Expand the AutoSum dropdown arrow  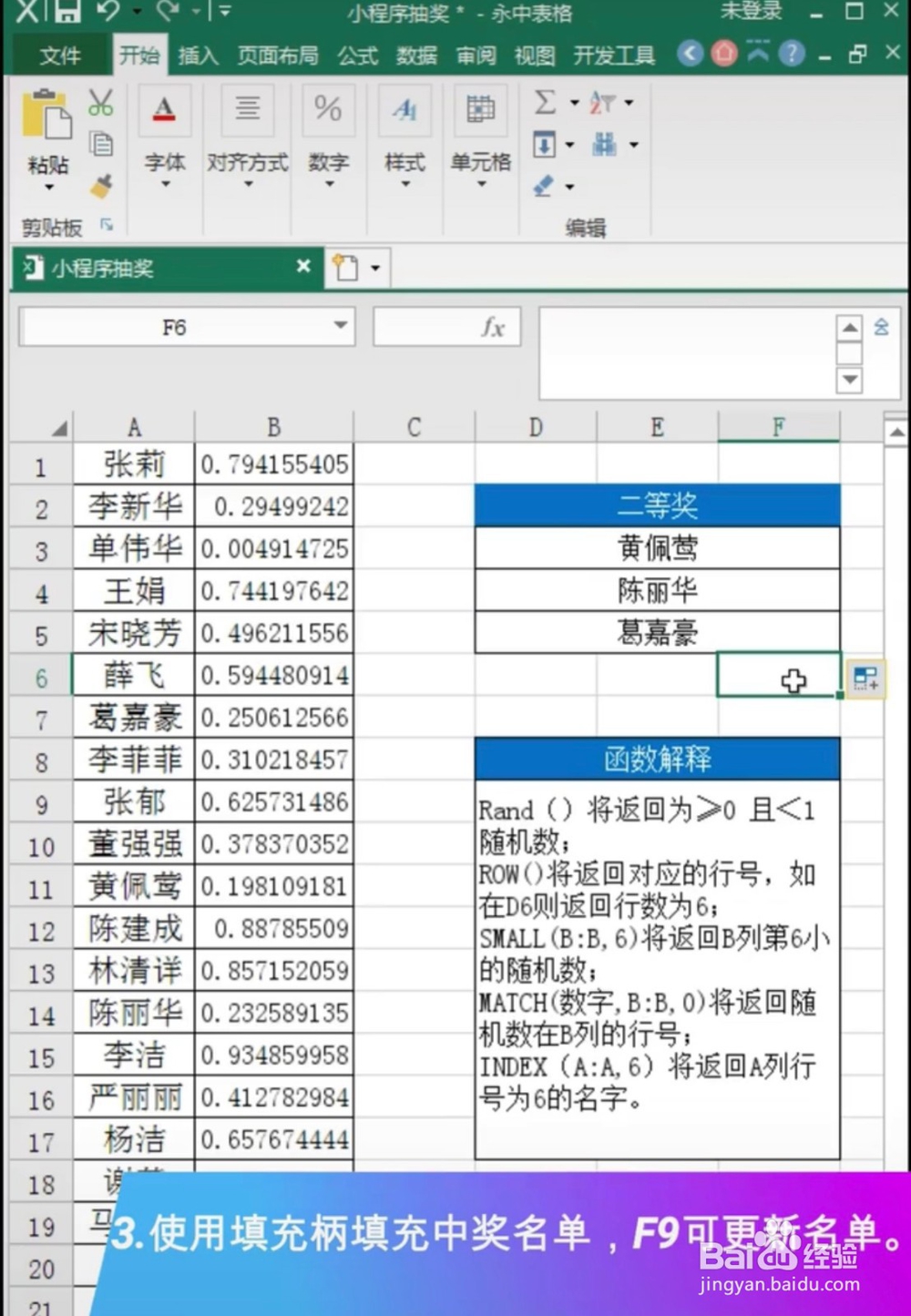click(x=574, y=103)
